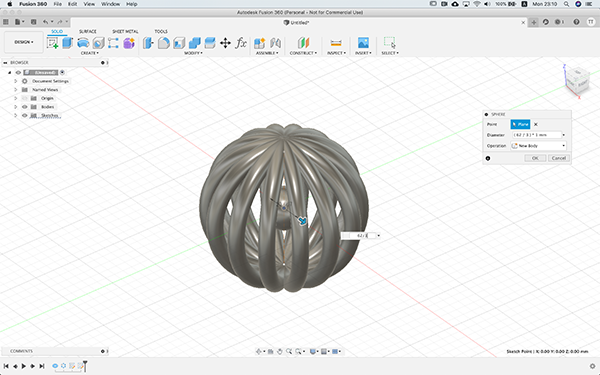Open macOS Spotlight search icon
This screenshot has height=375, width=600.
click(x=566, y=4)
